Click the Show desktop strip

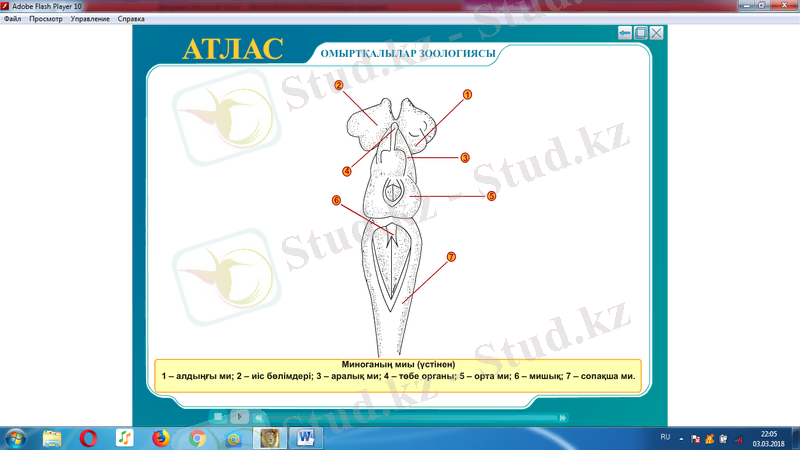click(x=796, y=439)
